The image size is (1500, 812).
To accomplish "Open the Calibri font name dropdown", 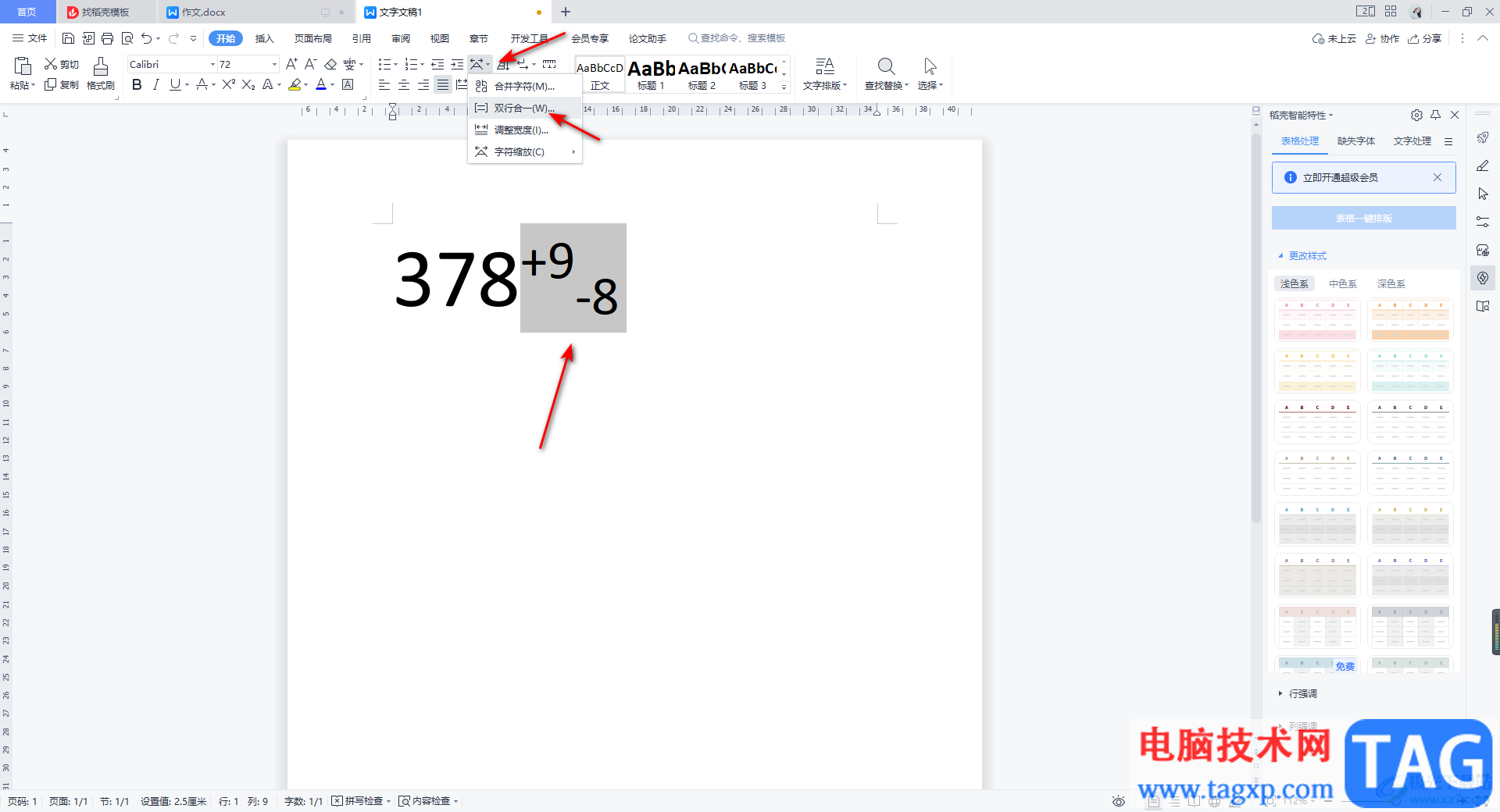I will click(212, 64).
